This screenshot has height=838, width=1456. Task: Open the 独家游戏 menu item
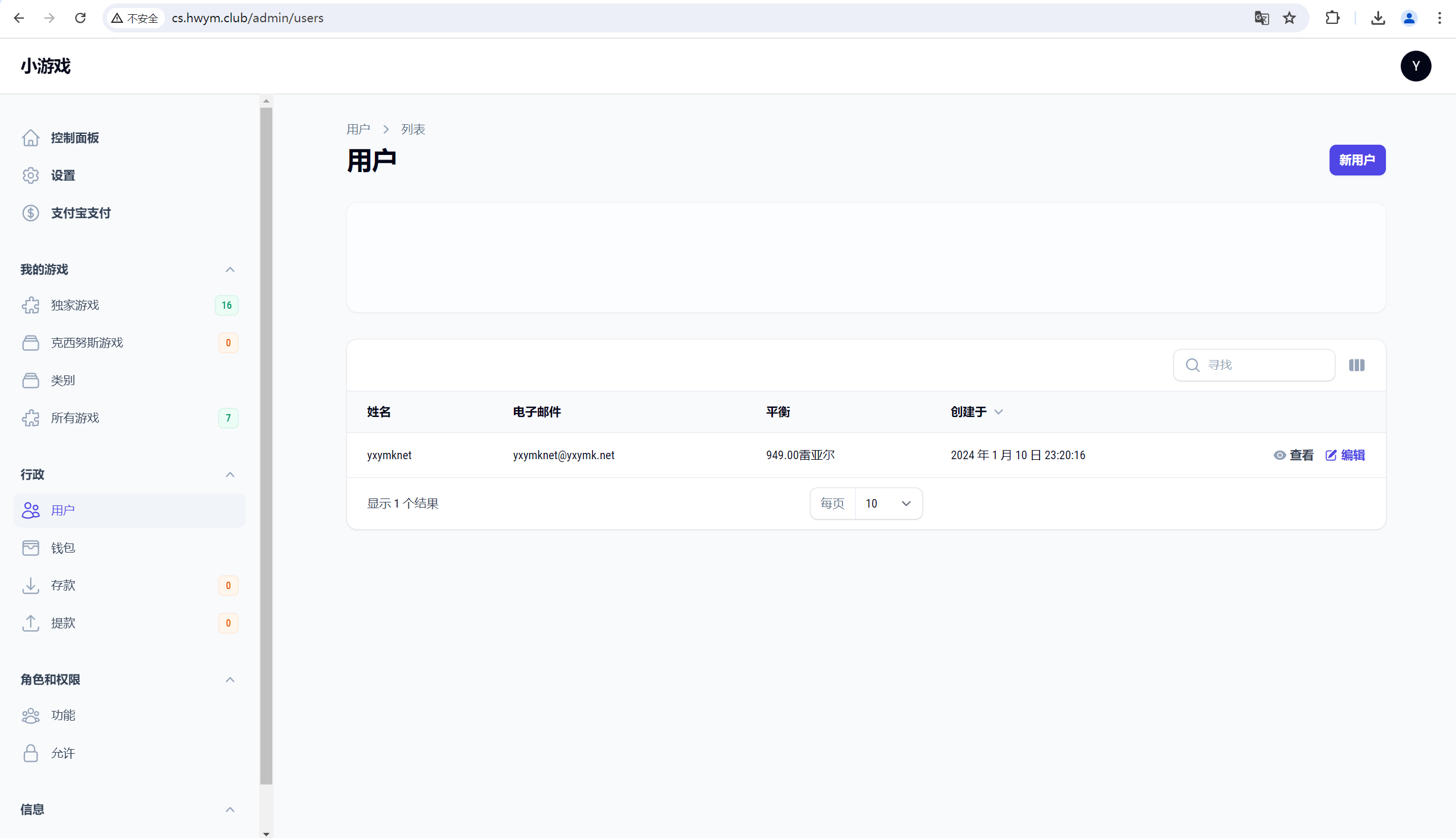pyautogui.click(x=129, y=305)
